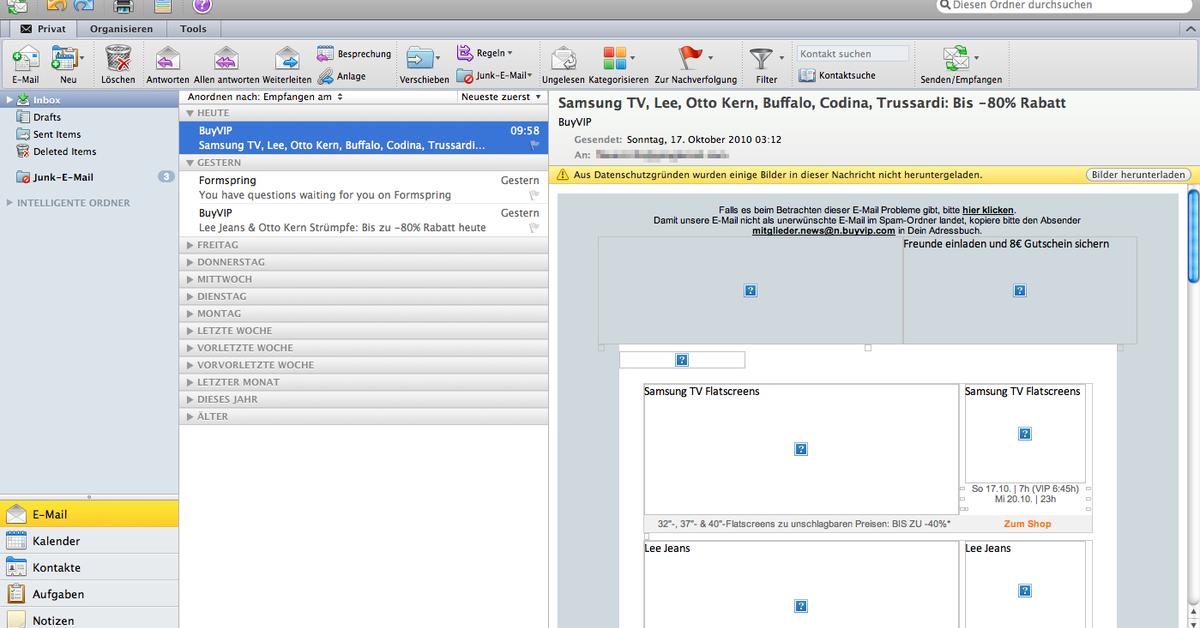Screen dimensions: 1200x628
Task: Collapse the HEUTE message group
Action: 190,114
